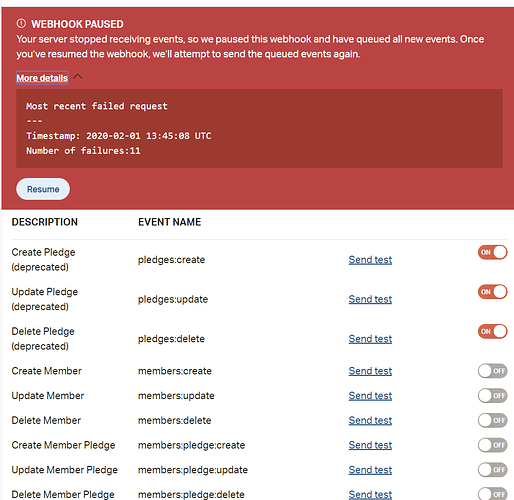Click the WEBHOOK PAUSED heading text
This screenshot has width=514, height=500.
(77, 24)
